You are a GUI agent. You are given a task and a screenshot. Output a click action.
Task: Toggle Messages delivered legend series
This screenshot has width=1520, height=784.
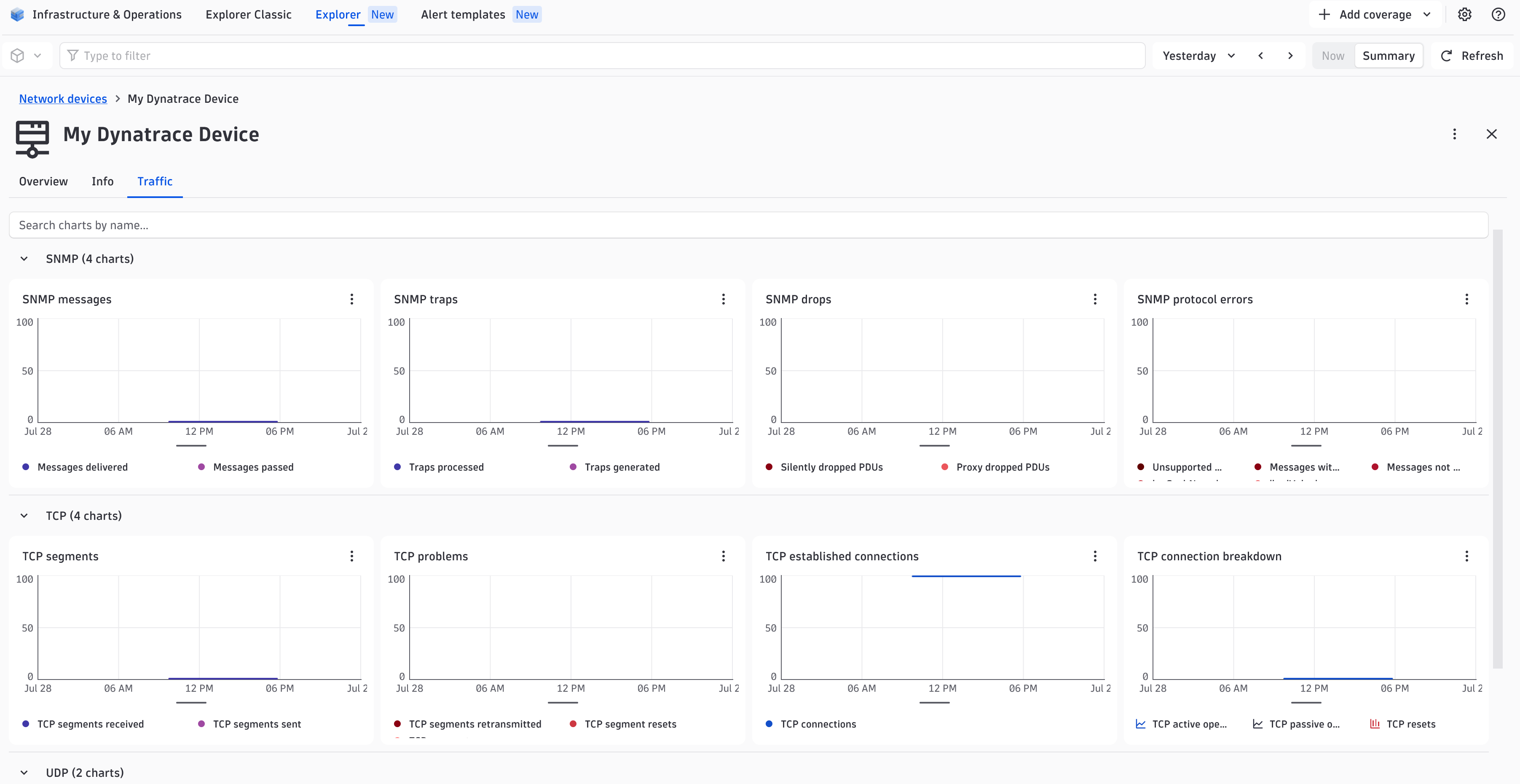tap(75, 467)
